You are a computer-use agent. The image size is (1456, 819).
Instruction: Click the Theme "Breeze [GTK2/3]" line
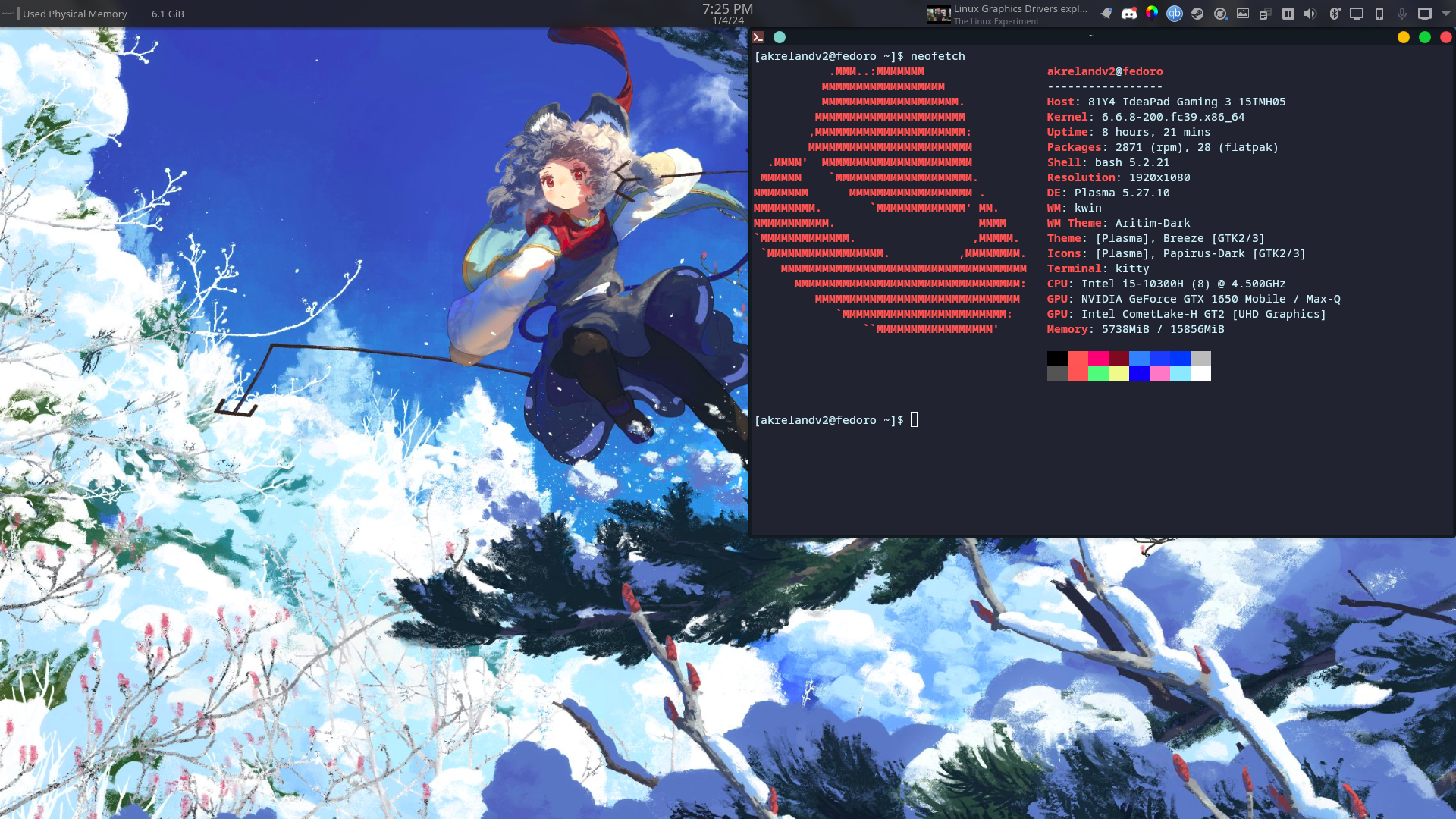tap(1156, 238)
